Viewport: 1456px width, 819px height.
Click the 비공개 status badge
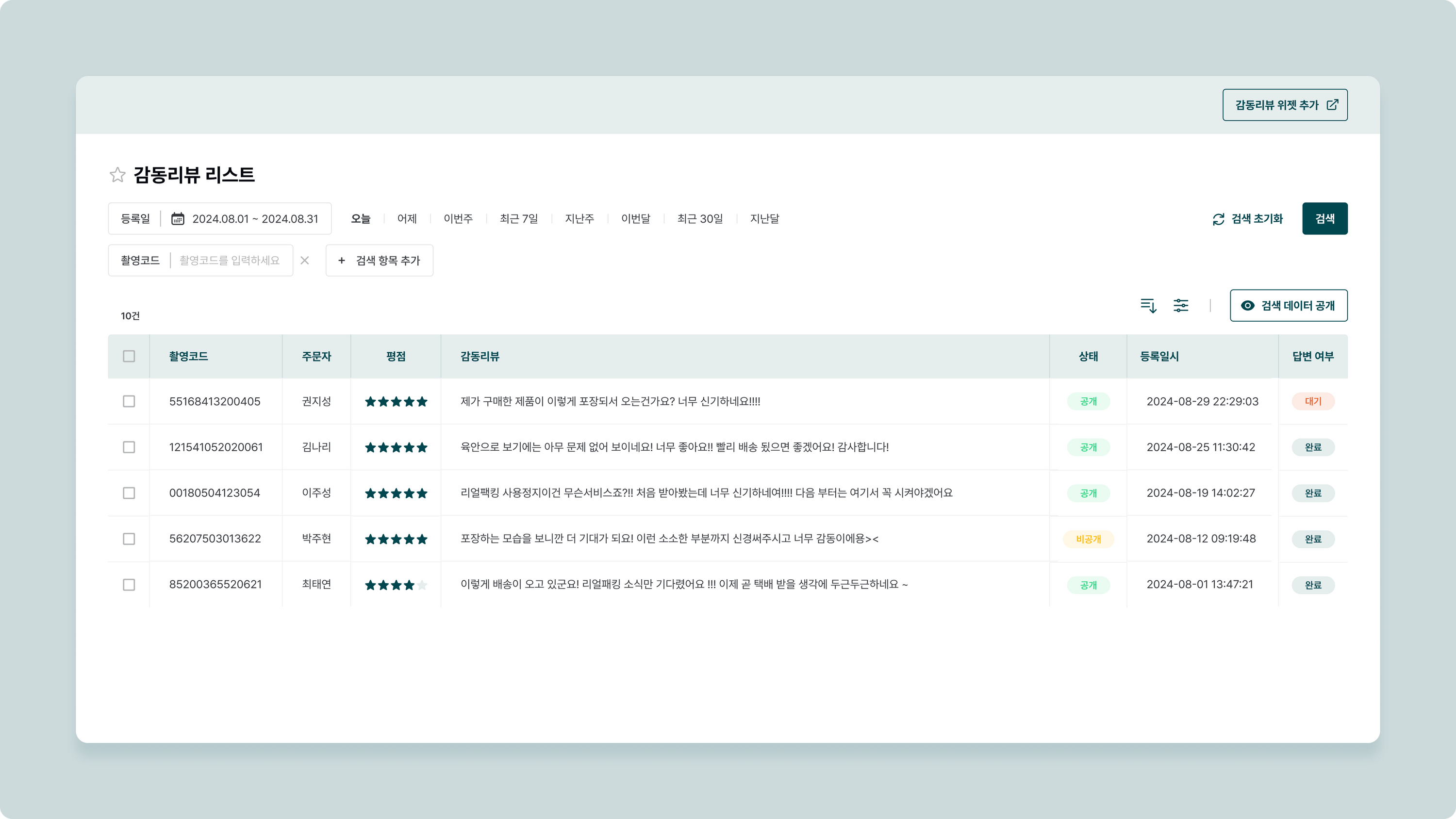coord(1088,539)
